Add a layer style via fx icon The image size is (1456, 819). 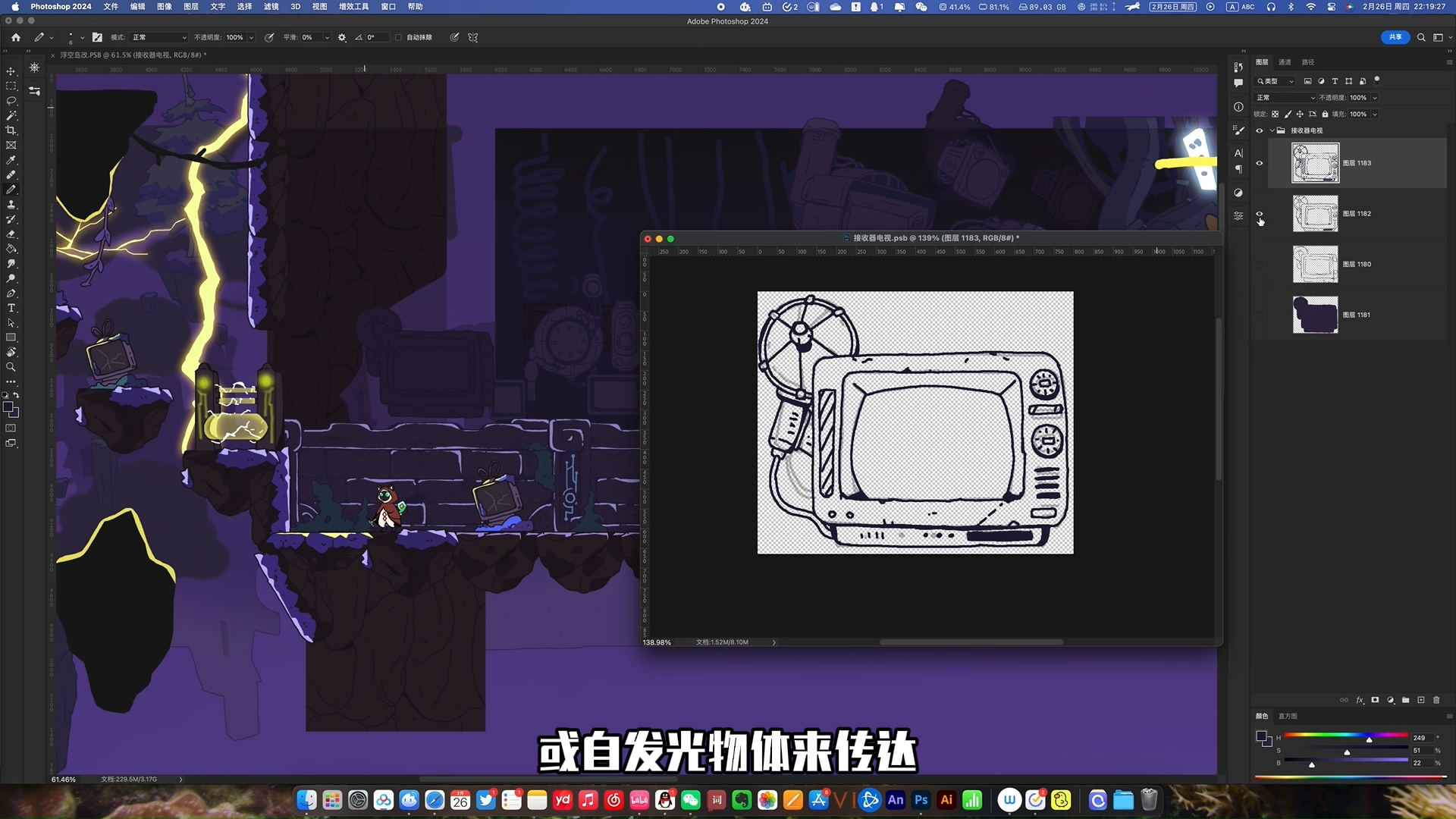[1360, 700]
